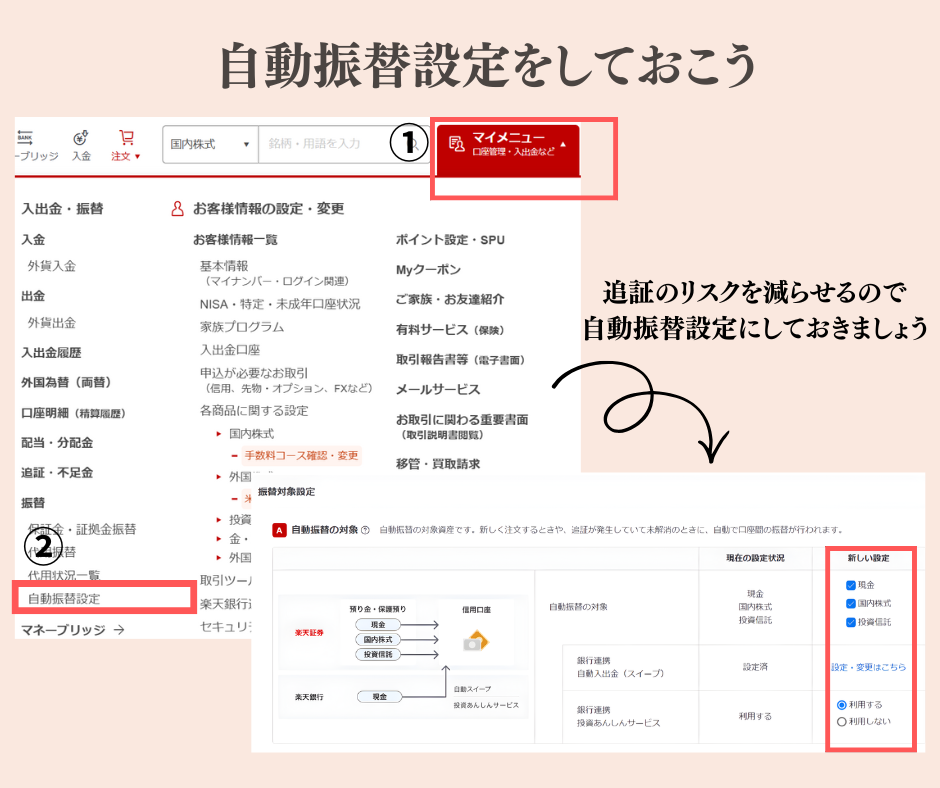Toggle the 国内株式 checkbox
The height and width of the screenshot is (788, 940).
(x=850, y=604)
